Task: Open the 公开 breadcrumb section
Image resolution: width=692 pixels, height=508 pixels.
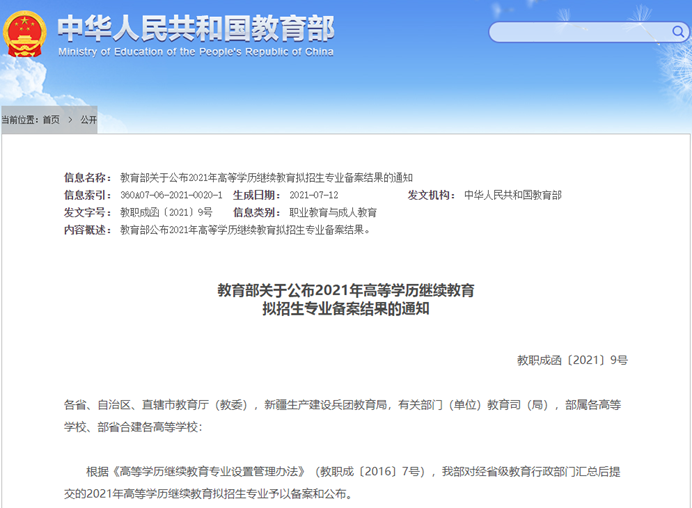Action: point(88,120)
